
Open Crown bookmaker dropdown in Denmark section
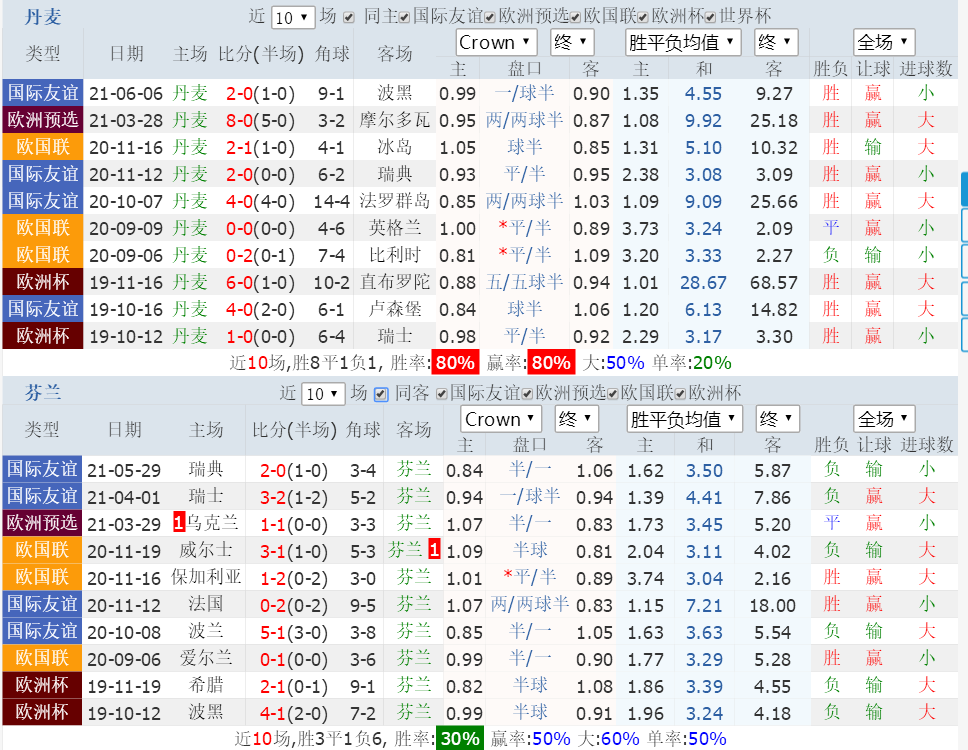496,43
